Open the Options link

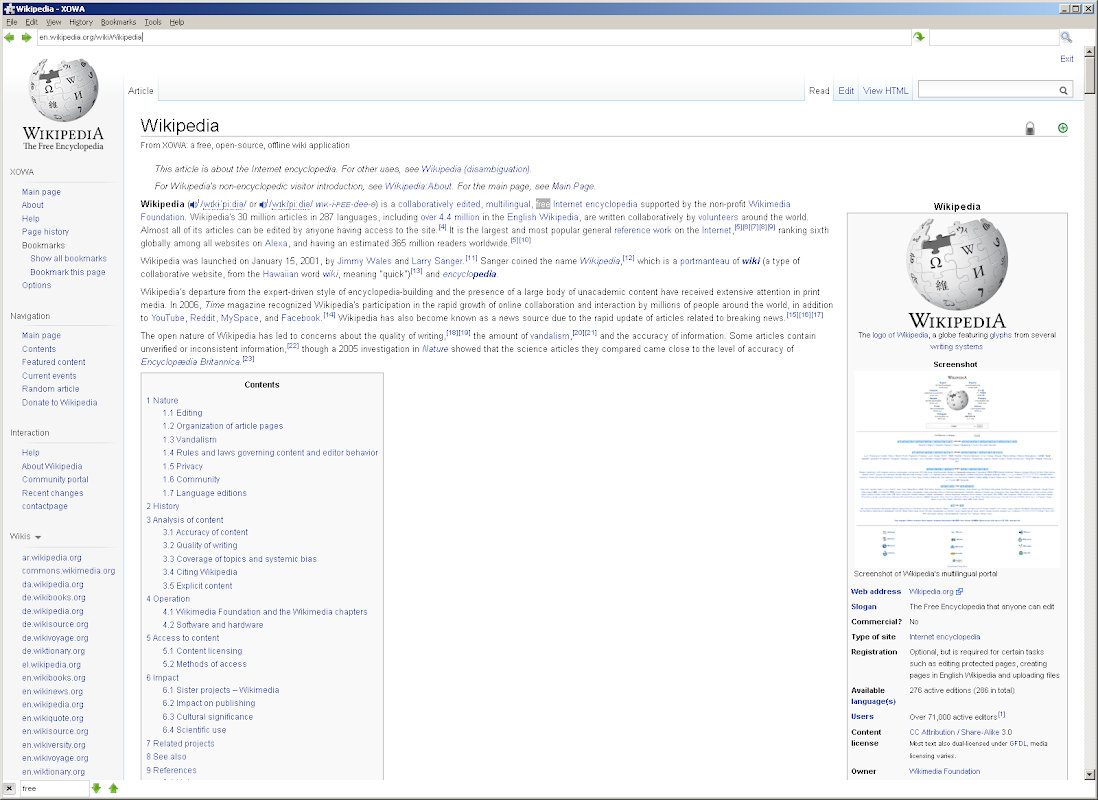36,285
